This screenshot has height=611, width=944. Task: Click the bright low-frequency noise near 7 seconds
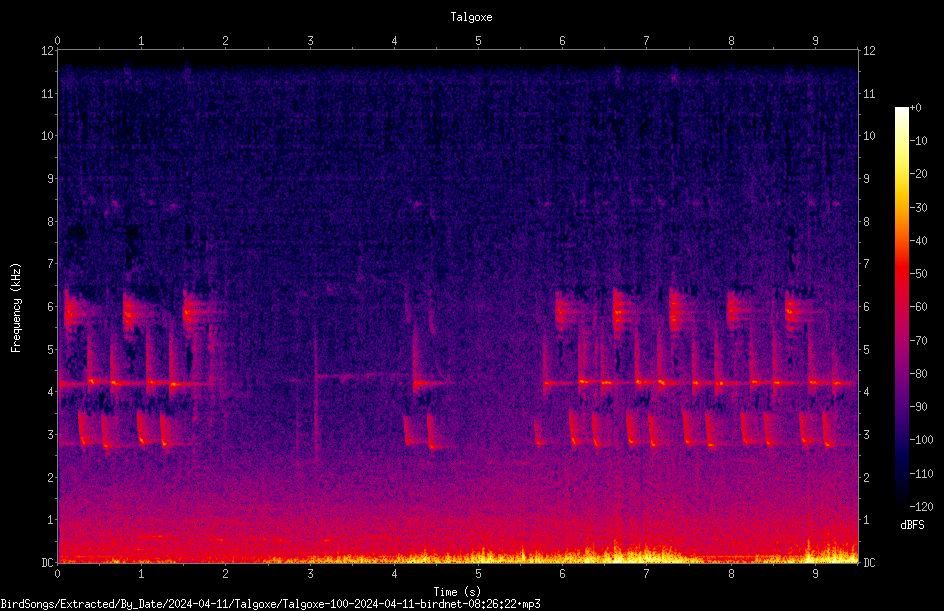click(644, 553)
